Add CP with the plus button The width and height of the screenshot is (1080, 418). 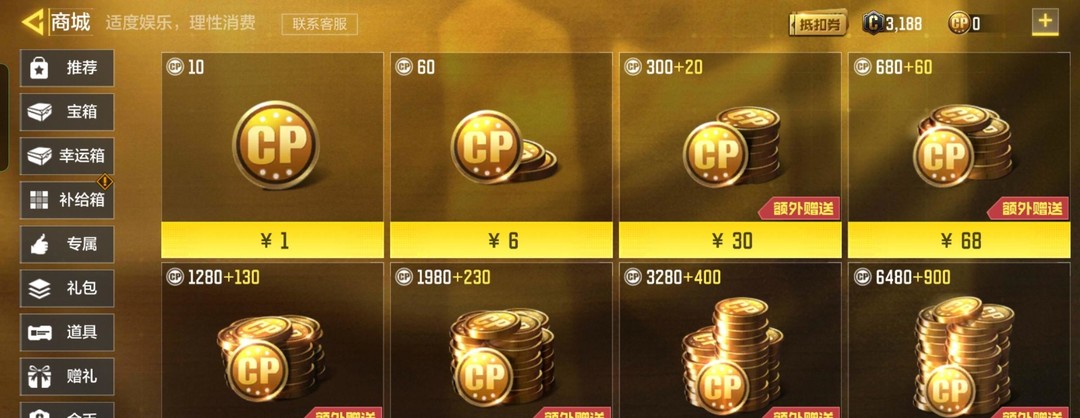click(1045, 22)
